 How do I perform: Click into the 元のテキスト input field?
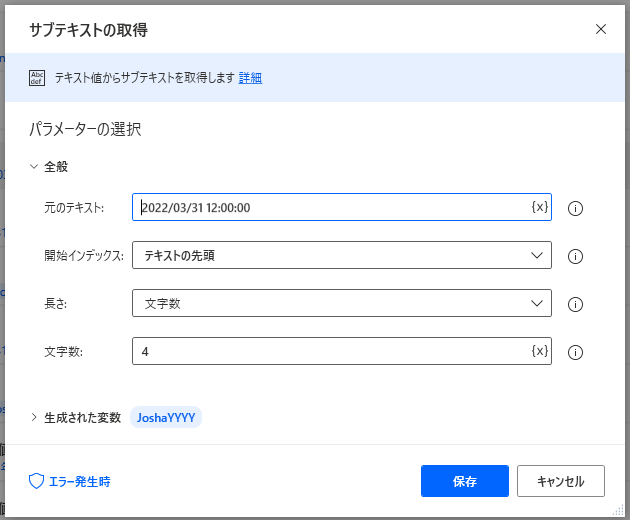(x=330, y=207)
